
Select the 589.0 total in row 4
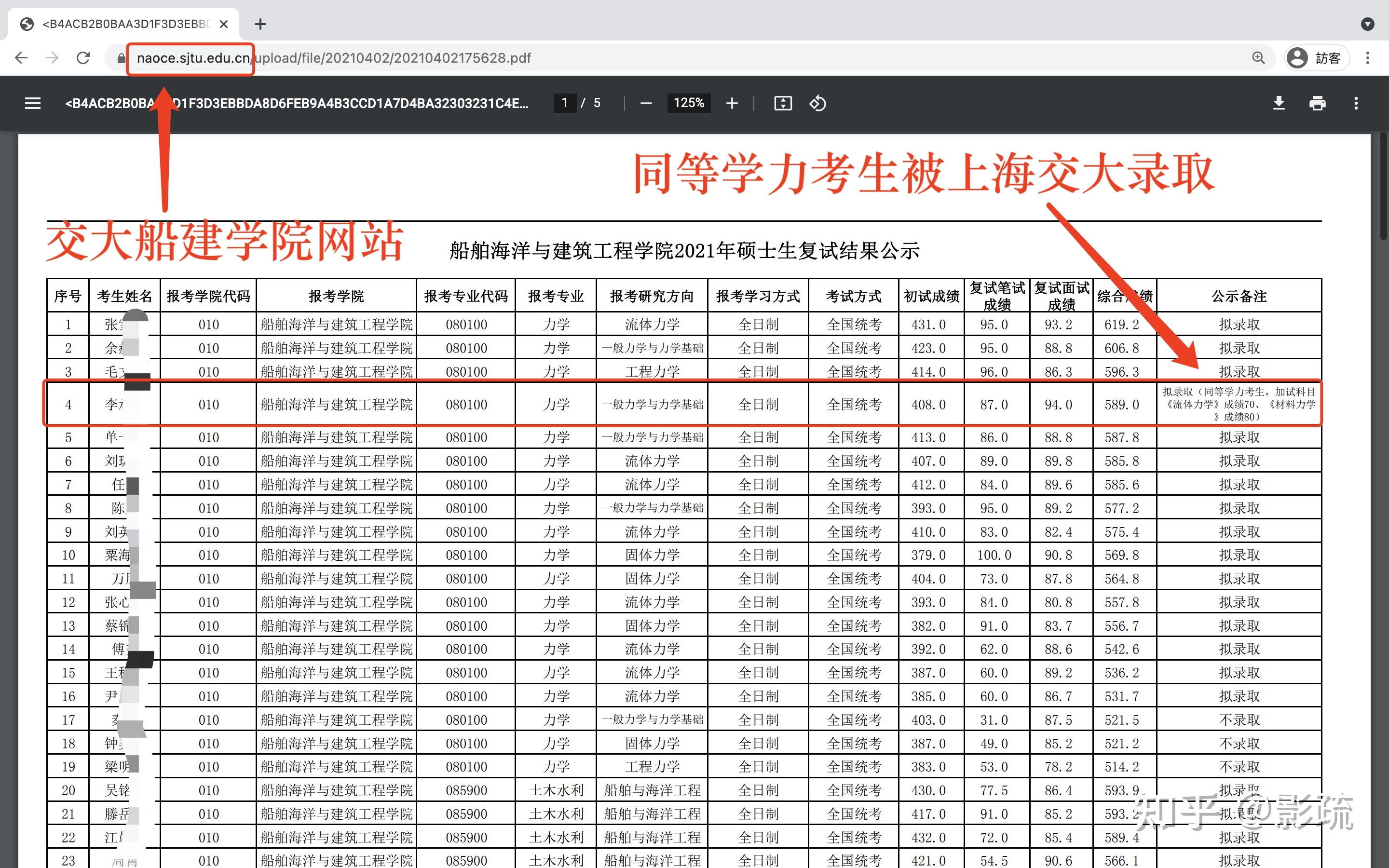pos(1122,404)
